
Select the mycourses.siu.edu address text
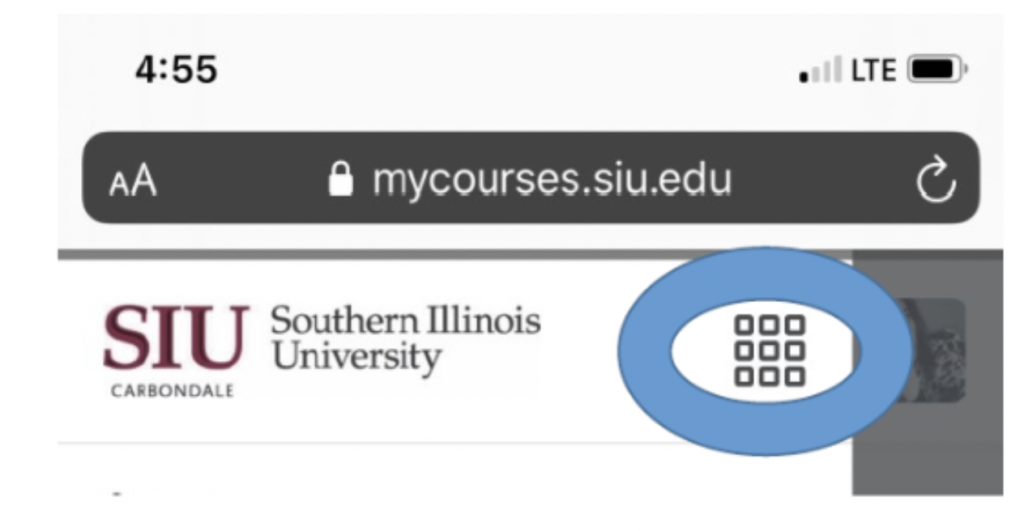[552, 180]
